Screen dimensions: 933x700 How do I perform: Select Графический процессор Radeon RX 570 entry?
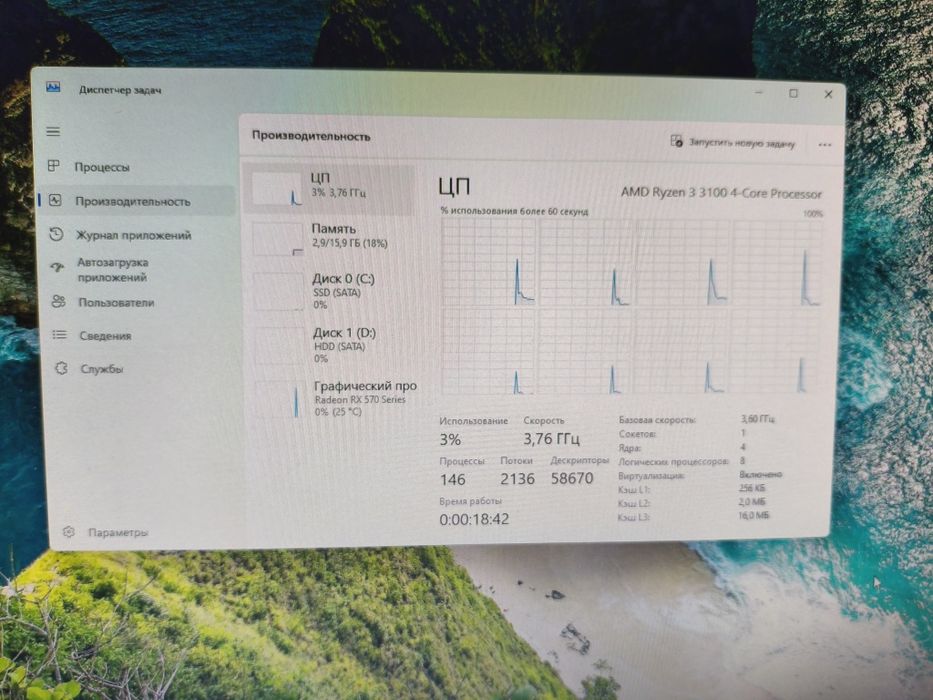tap(334, 398)
